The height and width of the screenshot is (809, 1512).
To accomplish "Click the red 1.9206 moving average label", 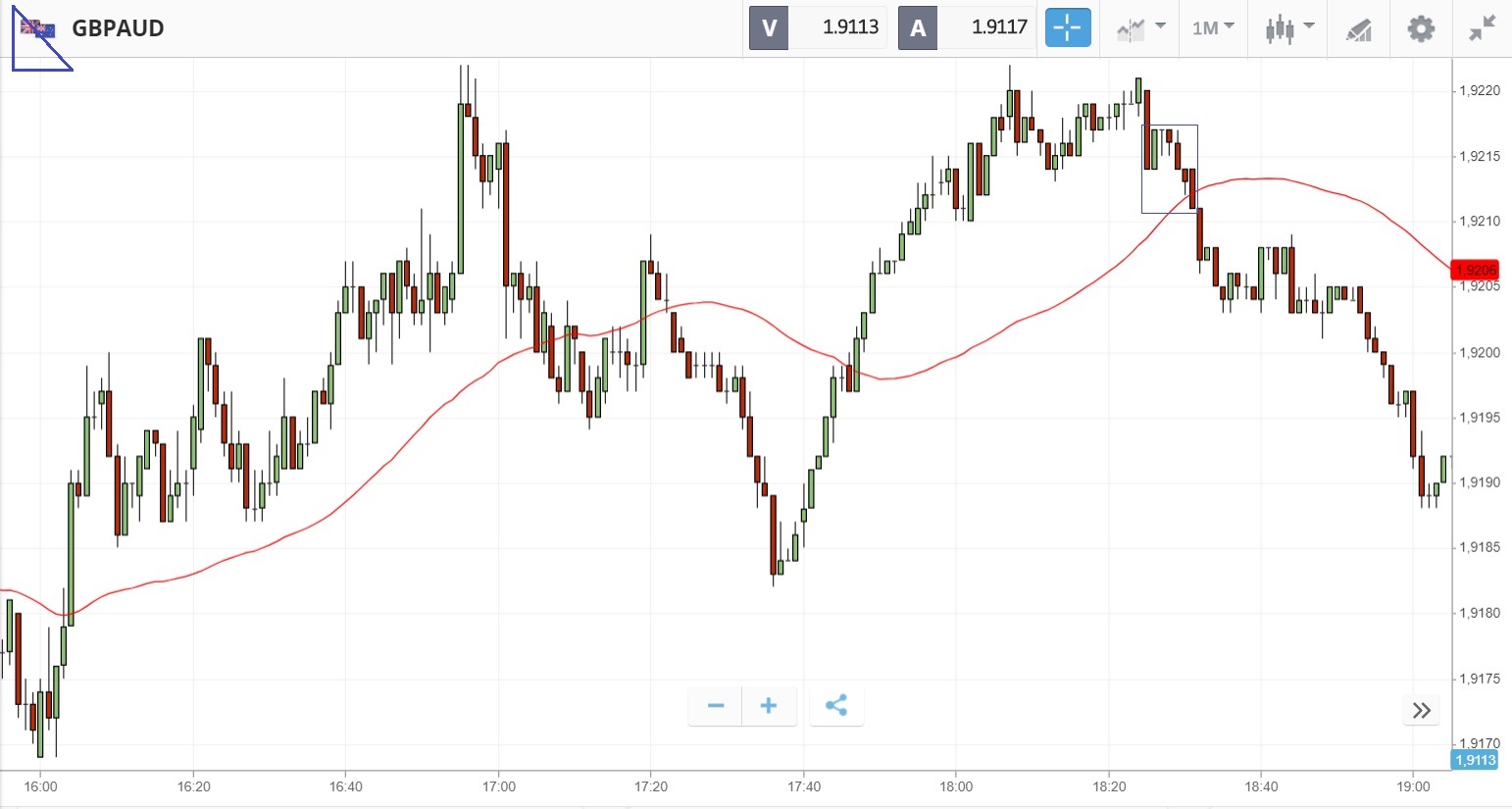I will coord(1475,271).
